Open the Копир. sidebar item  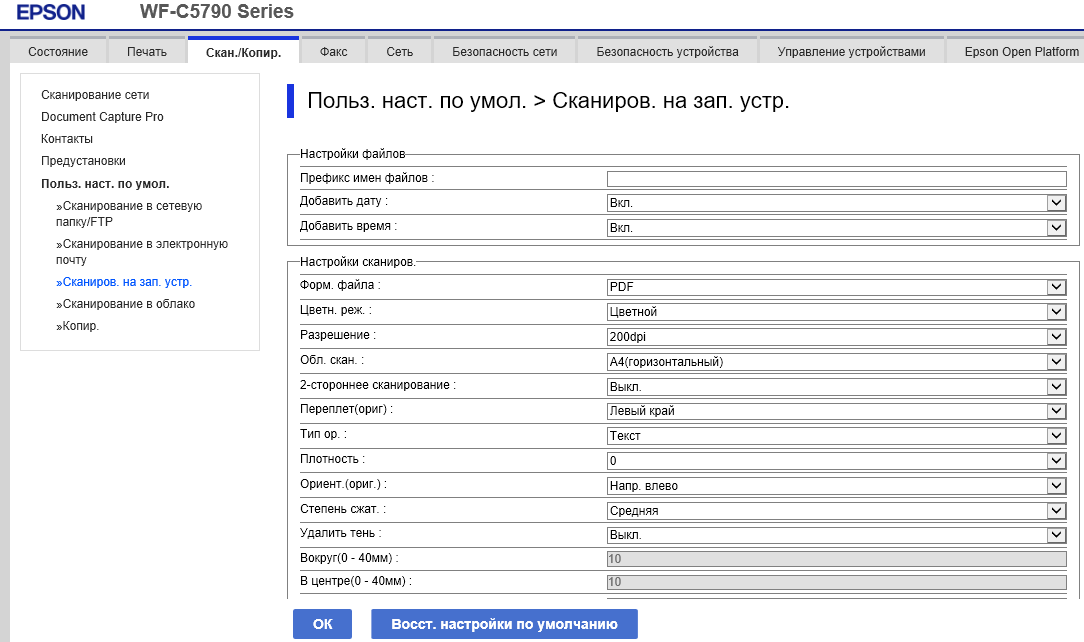click(x=80, y=326)
